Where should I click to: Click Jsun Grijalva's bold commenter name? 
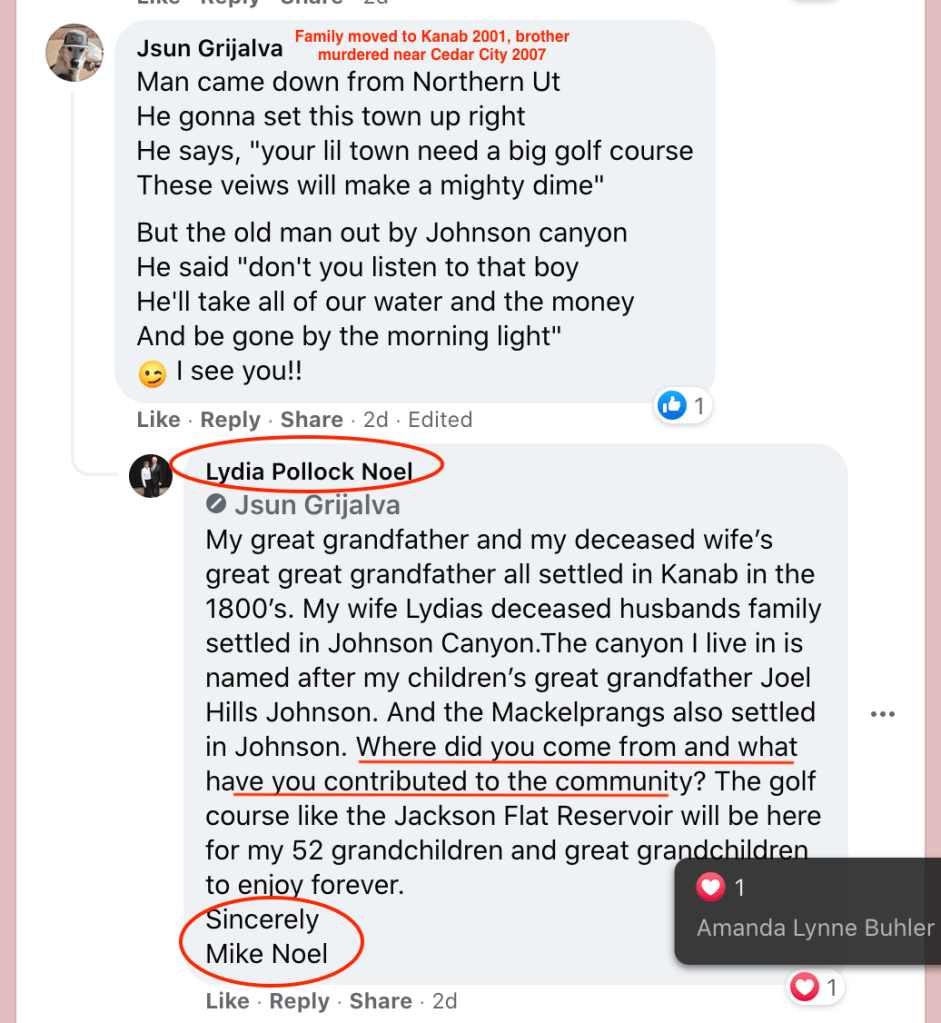[209, 49]
